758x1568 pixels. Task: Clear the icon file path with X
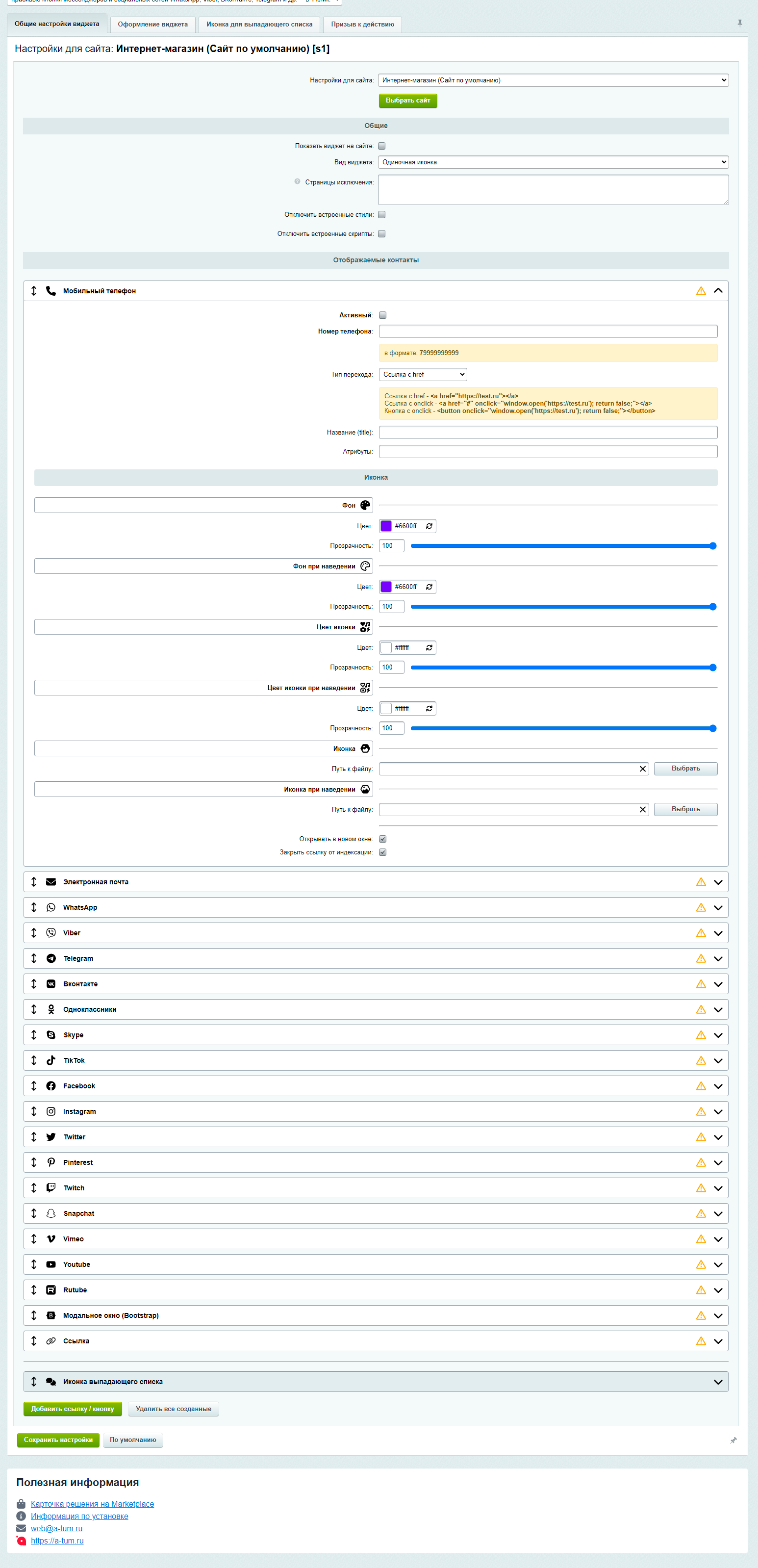(642, 769)
